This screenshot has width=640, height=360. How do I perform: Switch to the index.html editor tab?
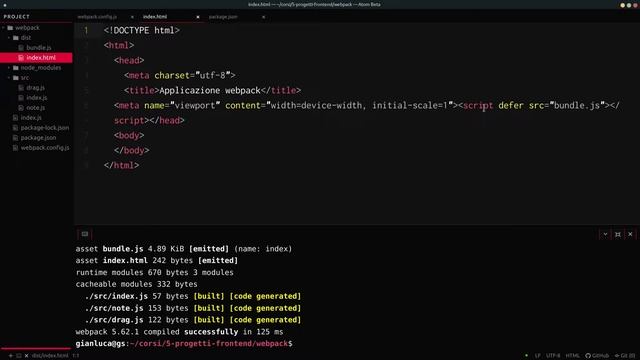pos(155,17)
